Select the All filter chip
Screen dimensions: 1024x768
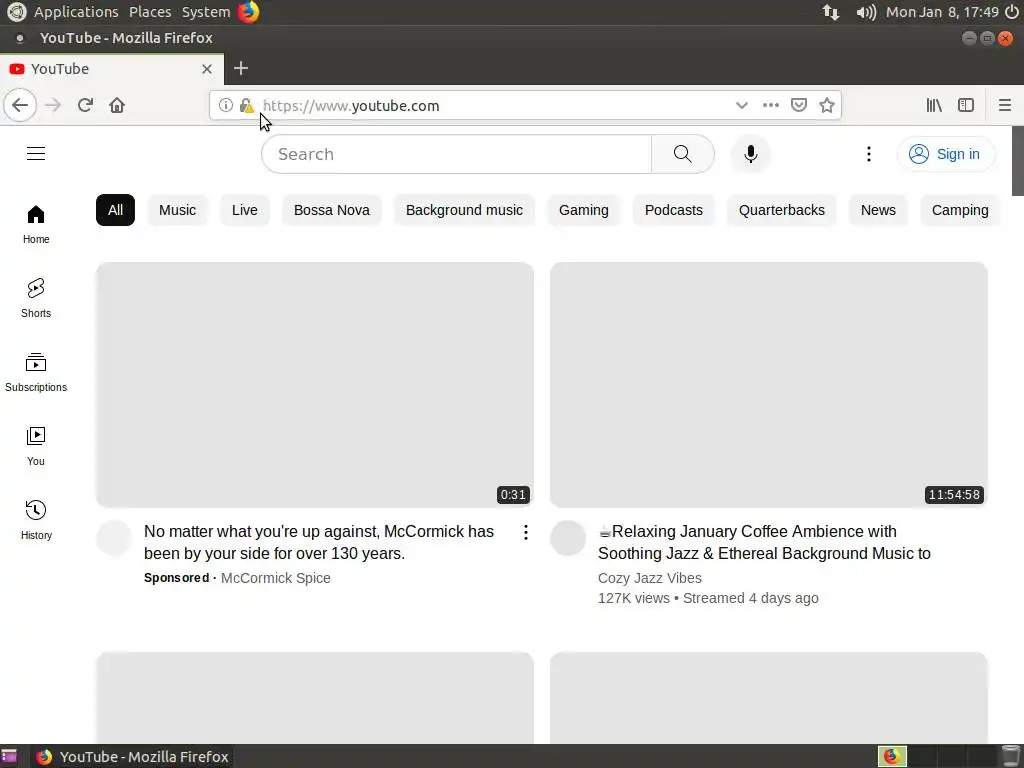click(116, 210)
